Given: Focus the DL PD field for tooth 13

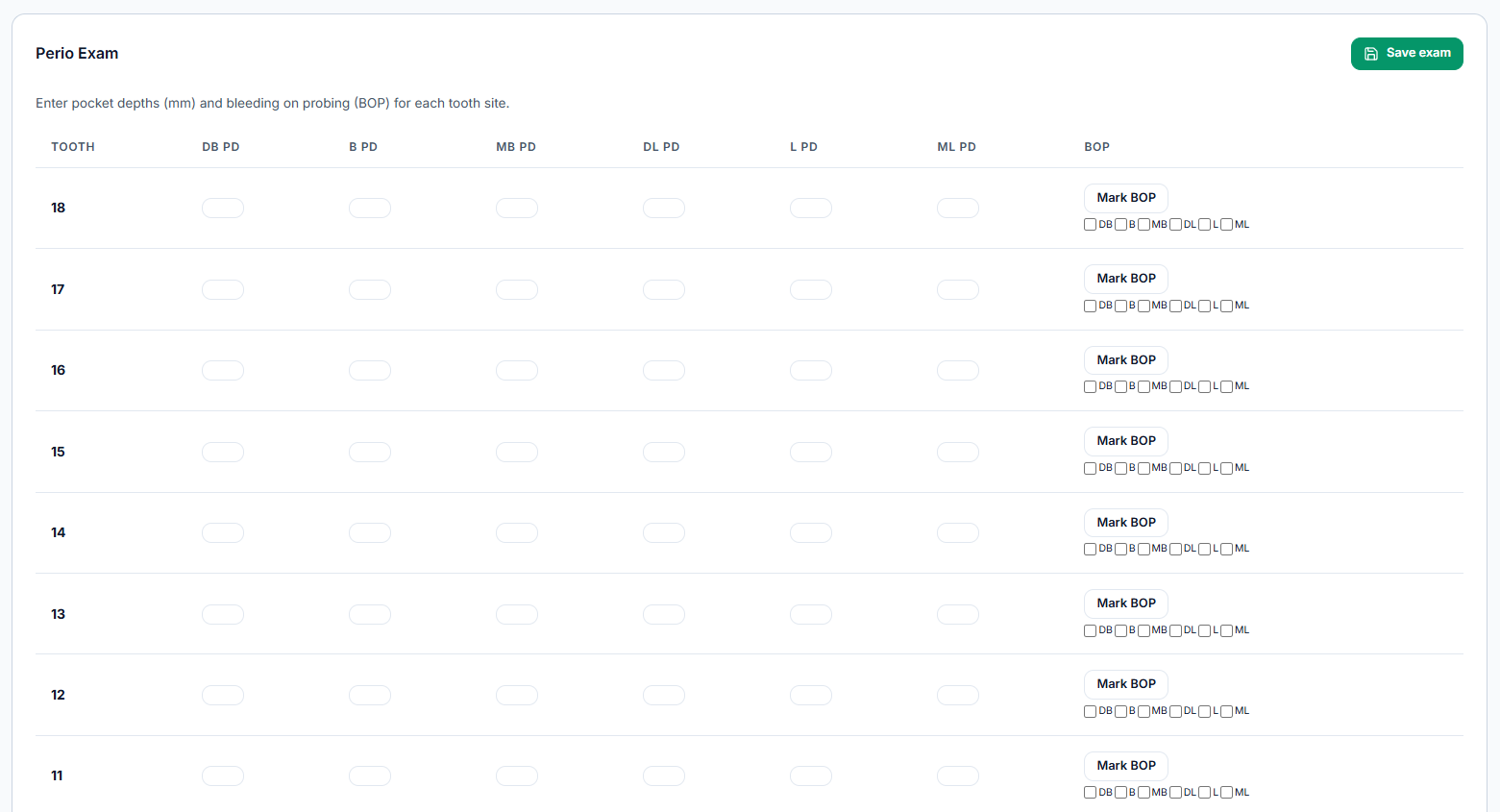Looking at the screenshot, I should pyautogui.click(x=664, y=614).
